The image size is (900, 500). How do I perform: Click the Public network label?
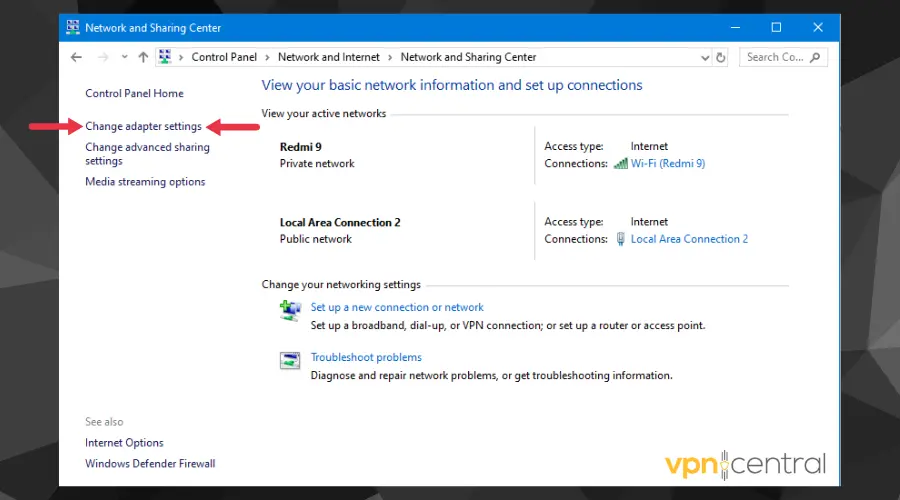pos(316,239)
